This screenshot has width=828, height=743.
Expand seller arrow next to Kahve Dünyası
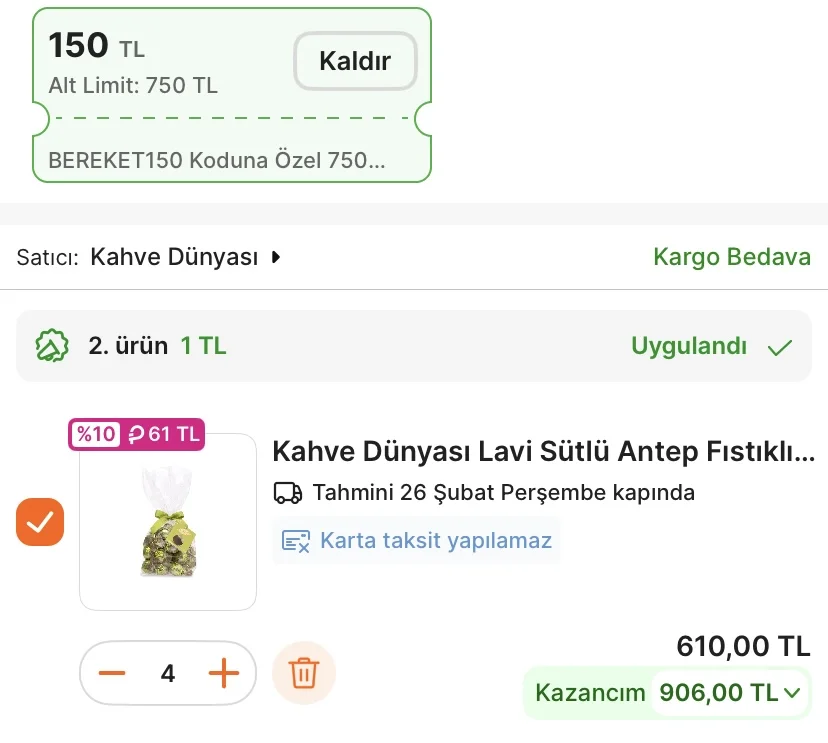(276, 257)
